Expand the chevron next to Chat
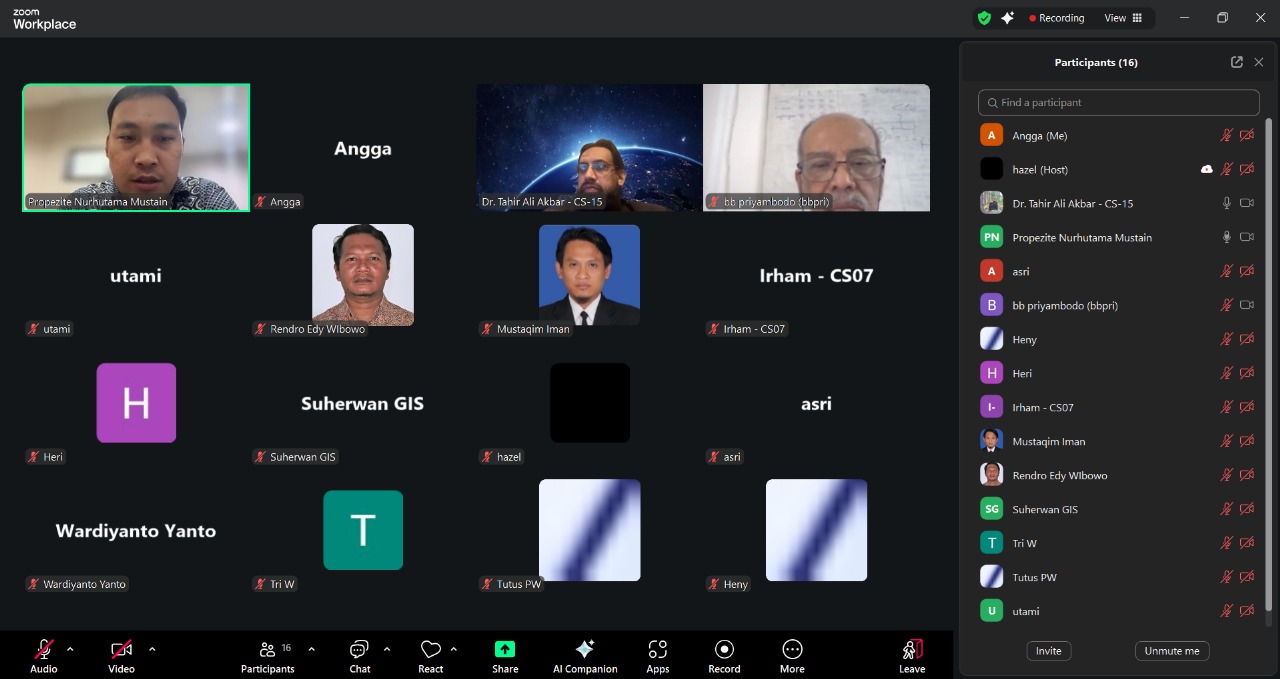Screen dimensions: 1280x679 pyautogui.click(x=387, y=649)
